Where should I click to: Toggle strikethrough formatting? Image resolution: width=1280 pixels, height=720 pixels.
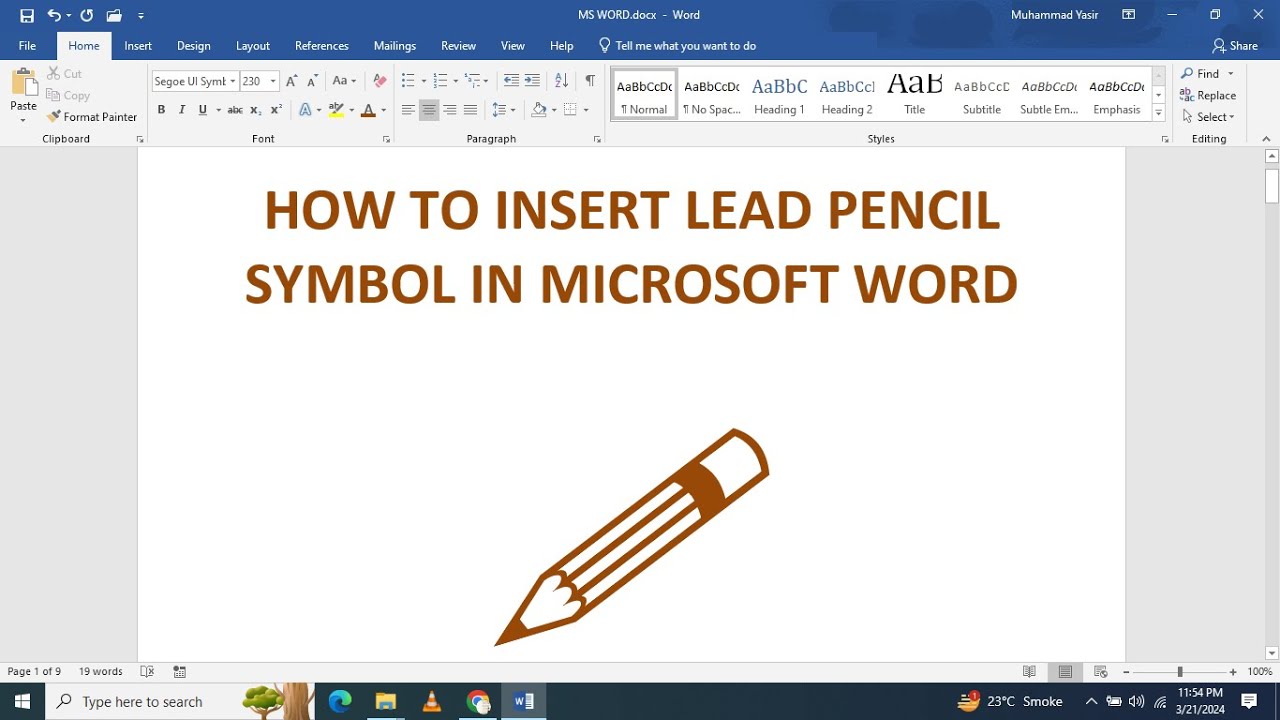point(235,110)
